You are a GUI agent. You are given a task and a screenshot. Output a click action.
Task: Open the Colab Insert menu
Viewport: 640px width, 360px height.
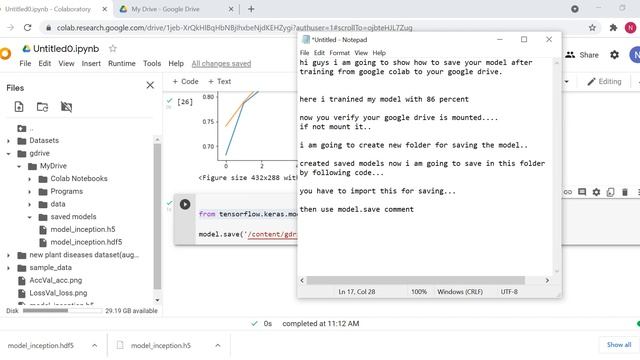click(91, 63)
